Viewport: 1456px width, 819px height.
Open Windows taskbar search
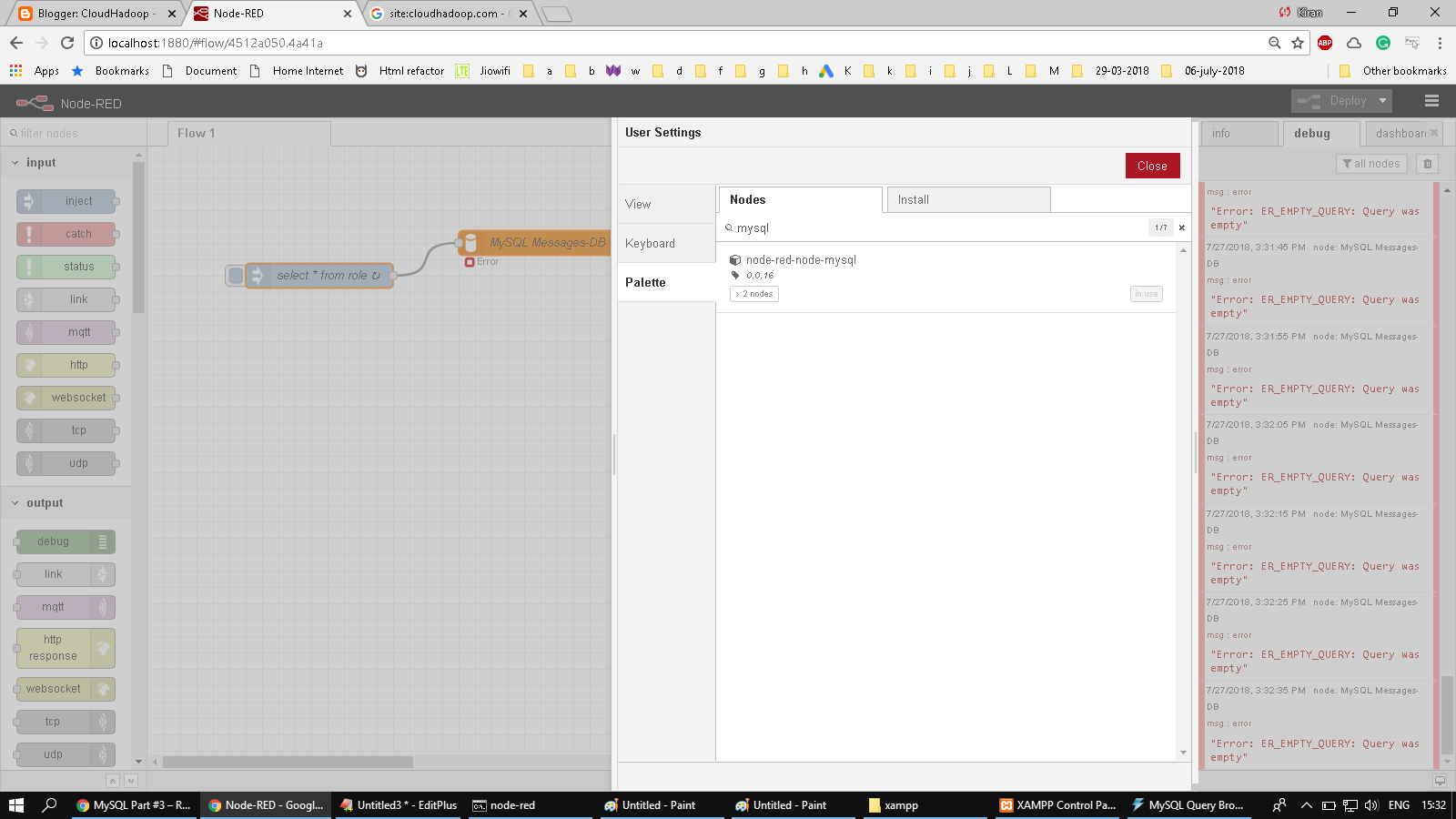pos(49,805)
